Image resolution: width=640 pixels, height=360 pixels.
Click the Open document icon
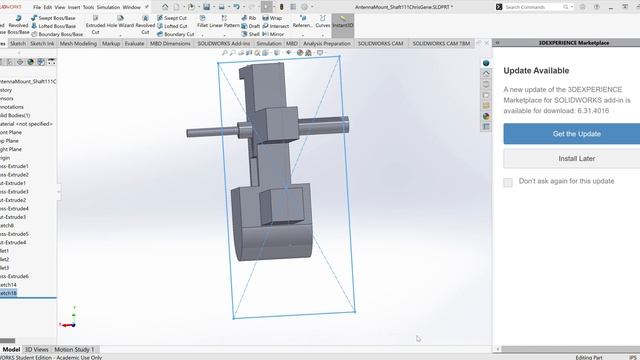coord(191,7)
